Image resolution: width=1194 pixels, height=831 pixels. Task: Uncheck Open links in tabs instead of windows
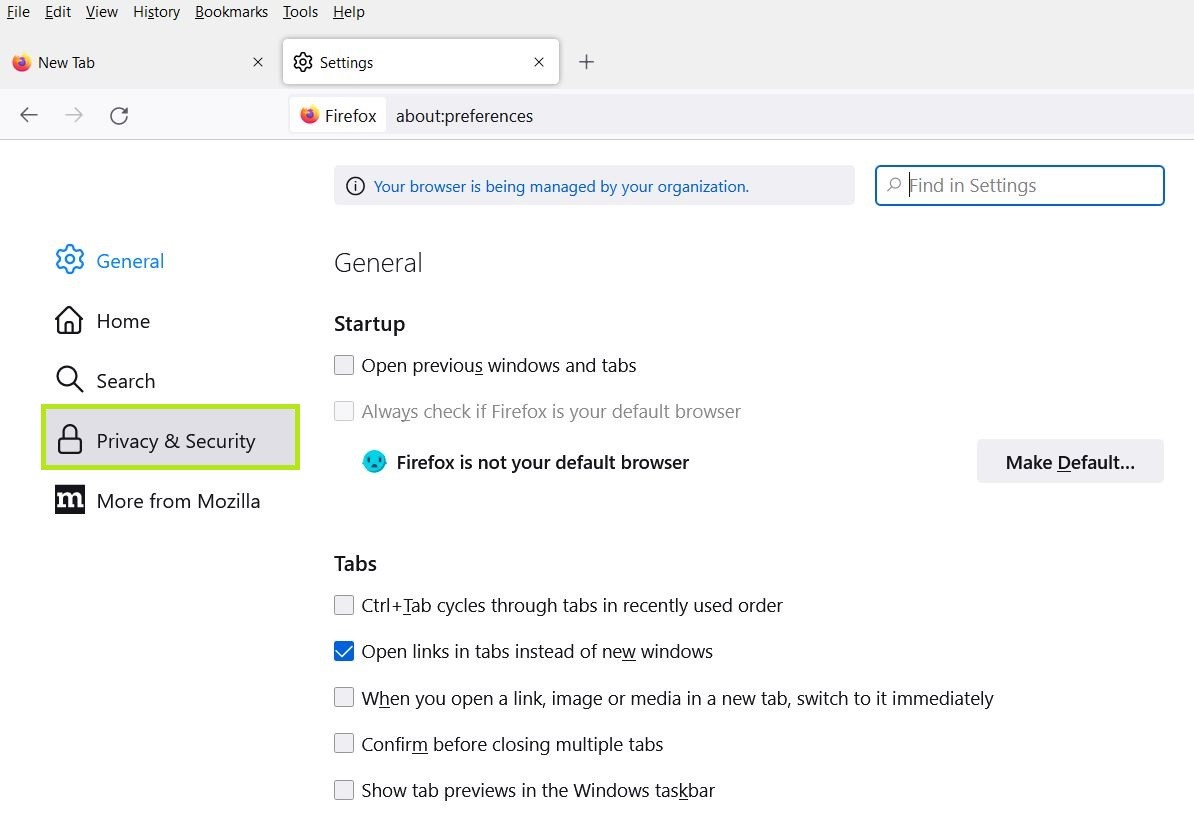click(344, 651)
